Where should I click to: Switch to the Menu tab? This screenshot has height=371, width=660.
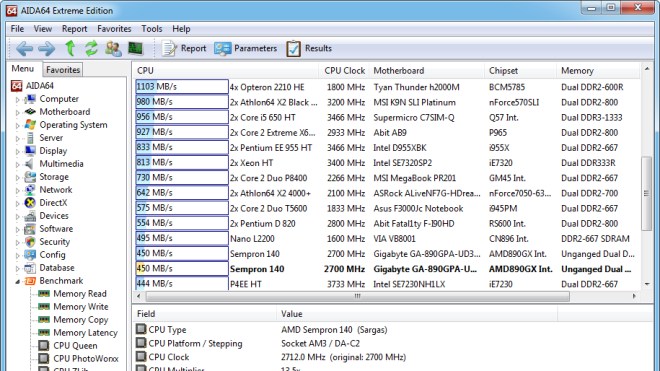(x=23, y=69)
